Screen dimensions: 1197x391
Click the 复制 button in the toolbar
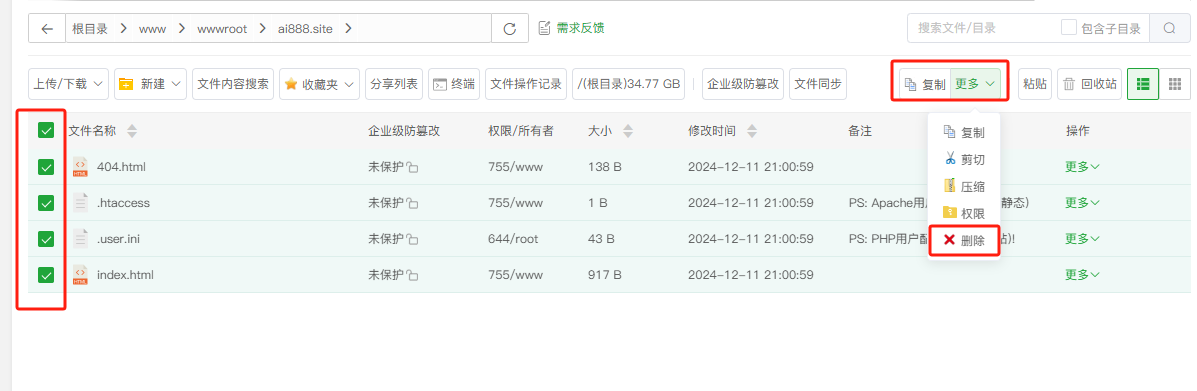(925, 85)
